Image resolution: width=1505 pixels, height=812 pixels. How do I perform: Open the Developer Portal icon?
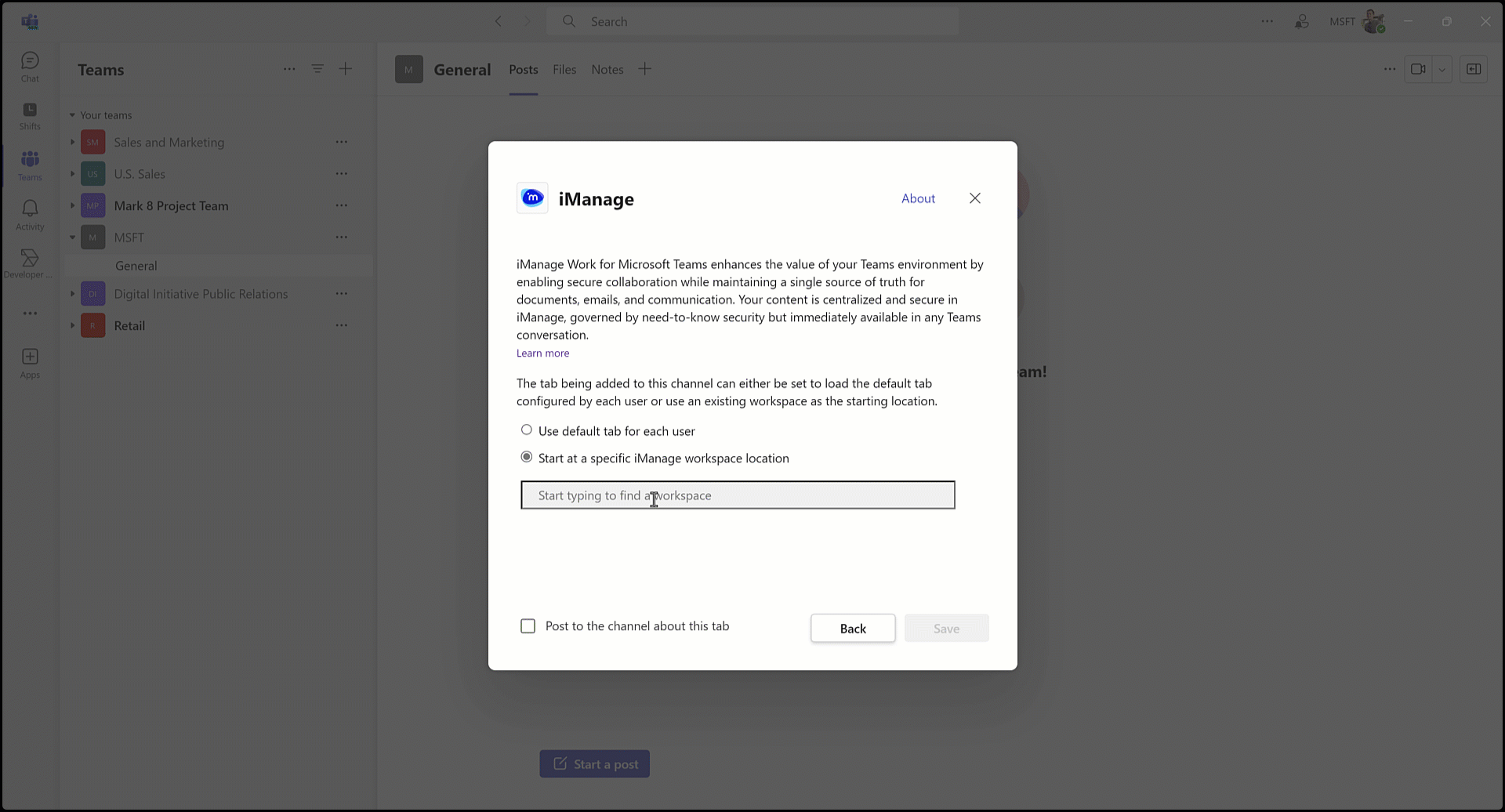tap(30, 263)
